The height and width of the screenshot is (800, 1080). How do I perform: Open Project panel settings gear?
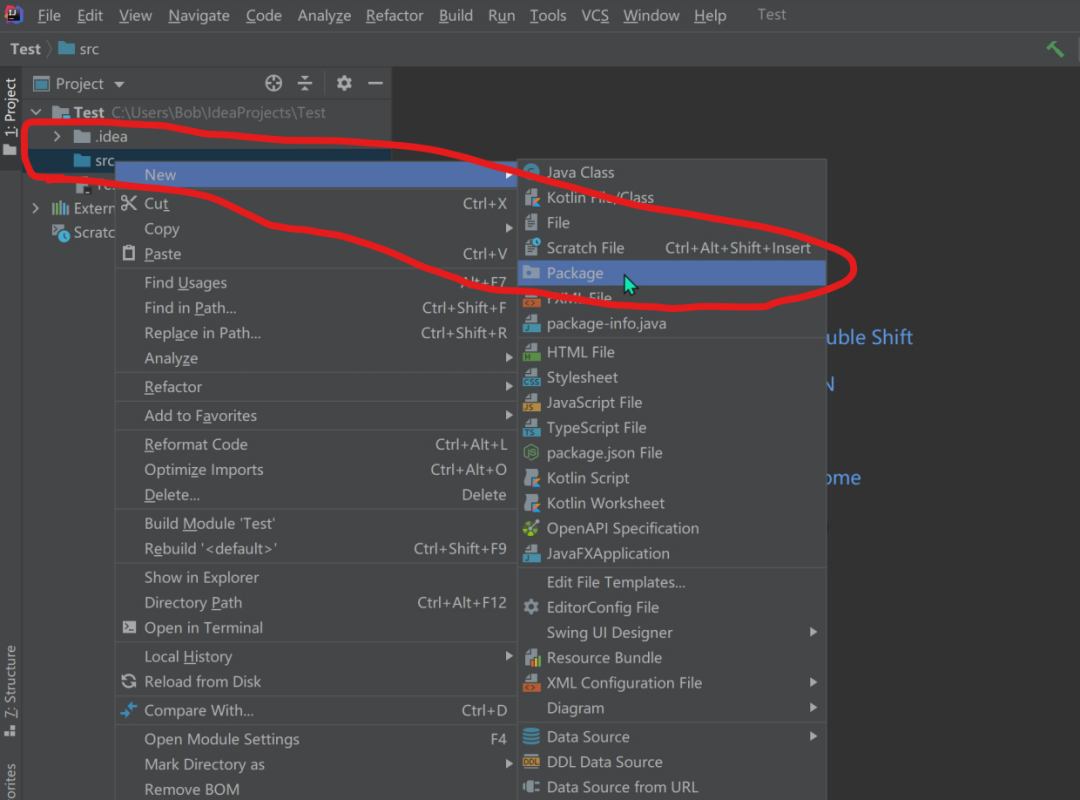[x=344, y=83]
